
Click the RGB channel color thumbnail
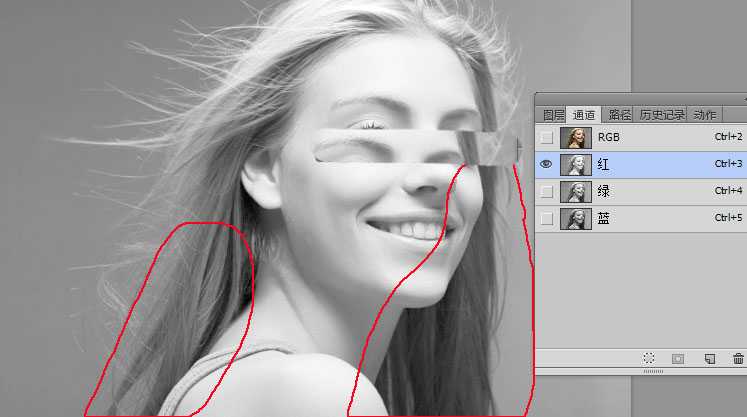[x=574, y=137]
